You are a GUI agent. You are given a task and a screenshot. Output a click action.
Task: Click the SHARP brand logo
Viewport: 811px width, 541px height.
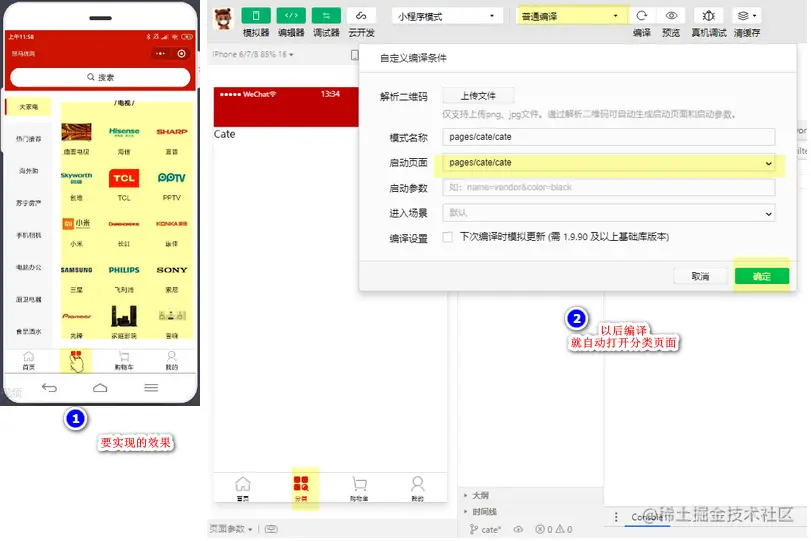click(172, 132)
